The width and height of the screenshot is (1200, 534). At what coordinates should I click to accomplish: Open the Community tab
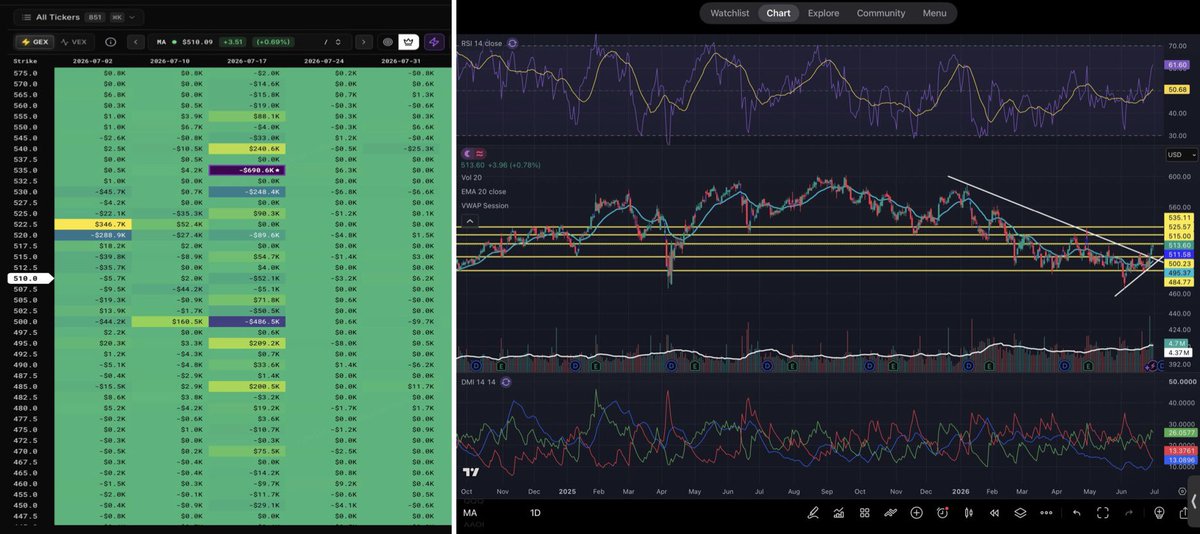881,13
